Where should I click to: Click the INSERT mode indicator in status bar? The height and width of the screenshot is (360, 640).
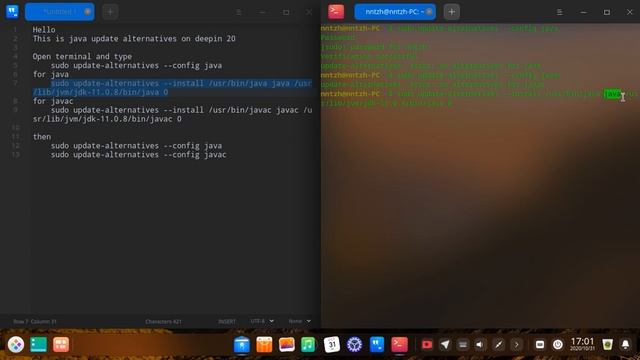click(227, 322)
